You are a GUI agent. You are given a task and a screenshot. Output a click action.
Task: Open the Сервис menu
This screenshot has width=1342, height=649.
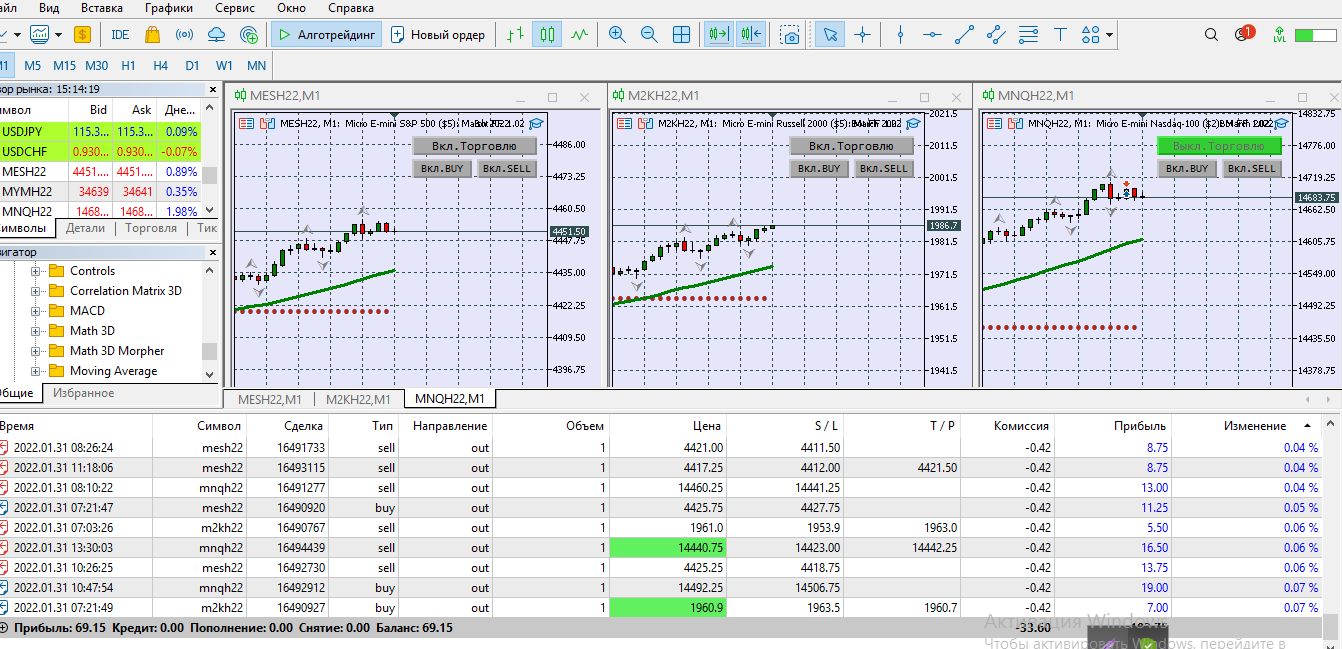pyautogui.click(x=234, y=8)
